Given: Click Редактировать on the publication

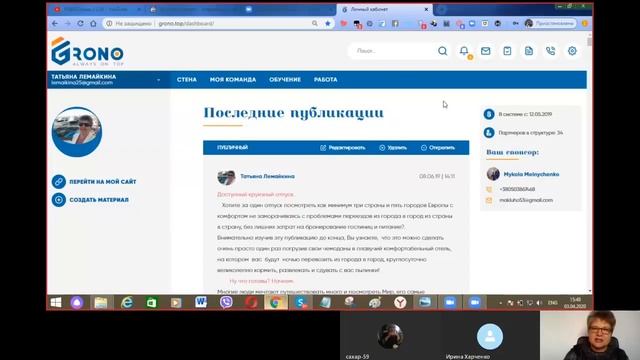Looking at the screenshot, I should click(x=342, y=148).
